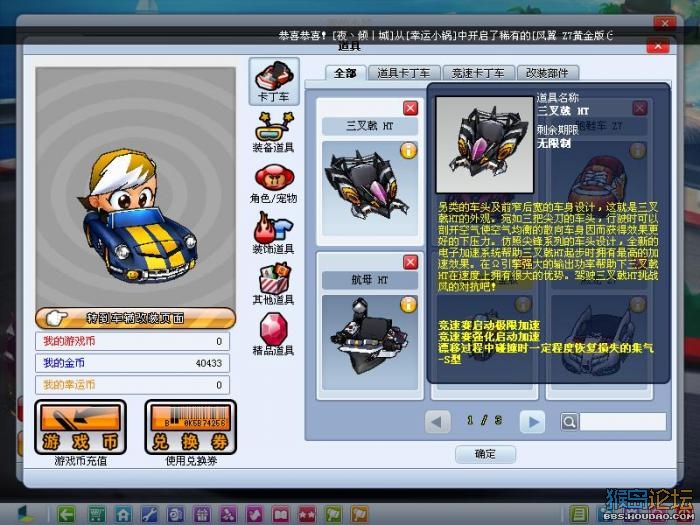The width and height of the screenshot is (700, 525).
Task: Open the purple gift box icon
Action: click(x=202, y=514)
